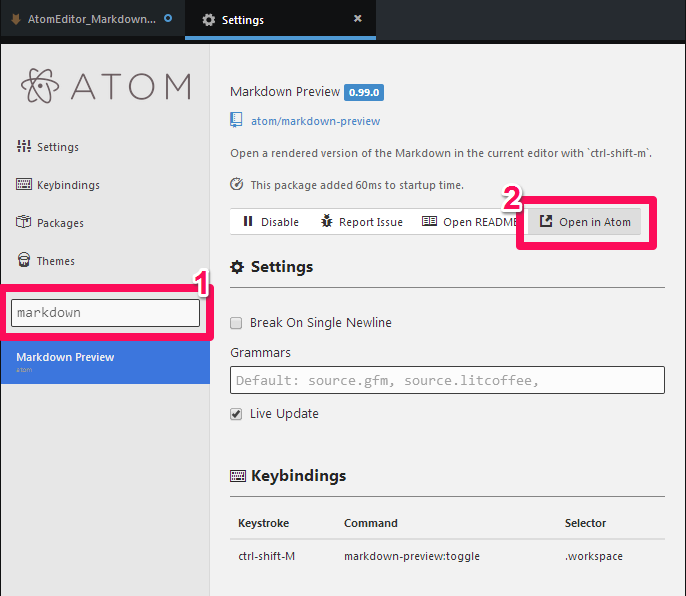
Task: Click the paint bucket icon beside Themes
Action: point(24,260)
